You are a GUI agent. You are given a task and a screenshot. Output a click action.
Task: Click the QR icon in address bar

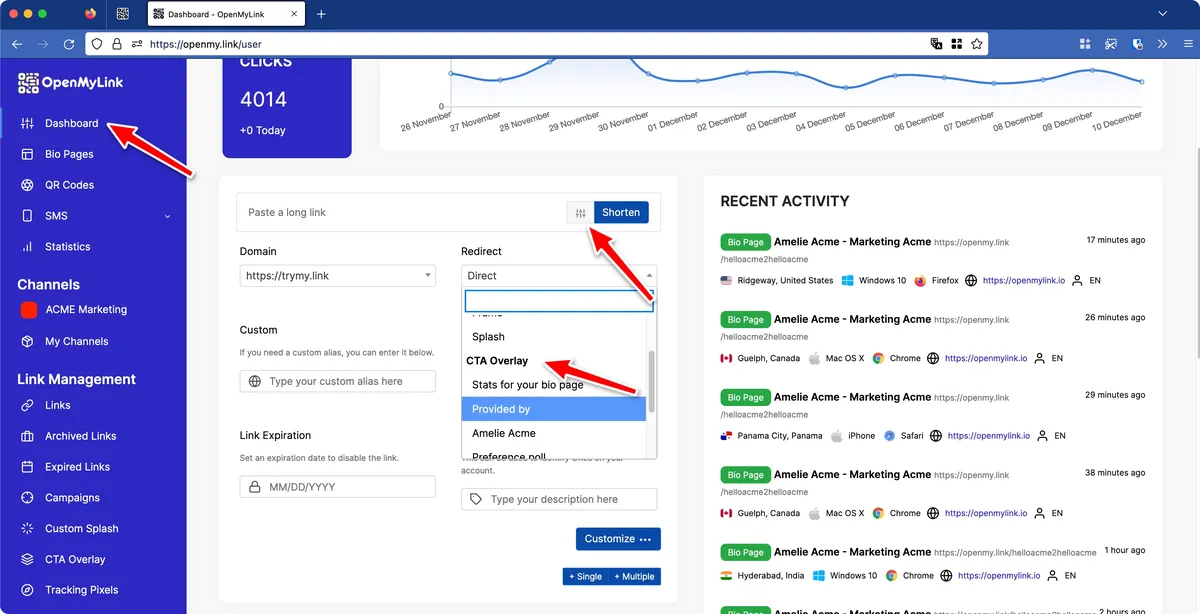click(956, 44)
